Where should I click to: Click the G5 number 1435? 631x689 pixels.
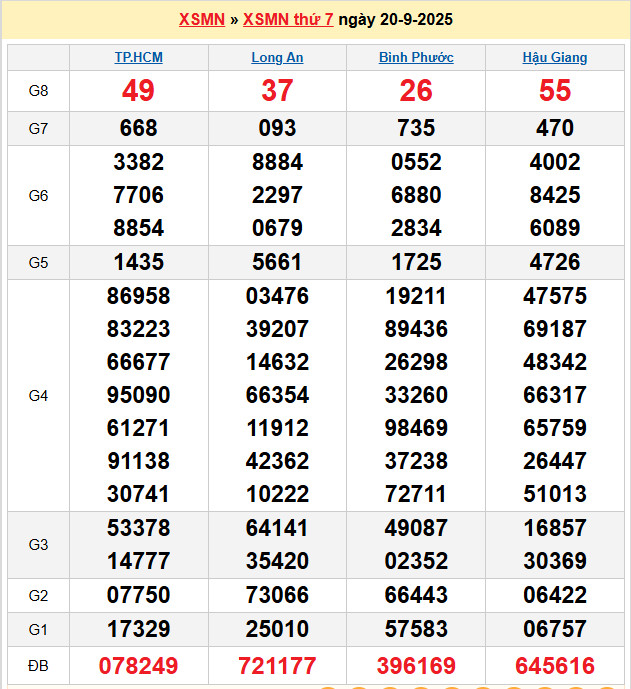click(138, 263)
